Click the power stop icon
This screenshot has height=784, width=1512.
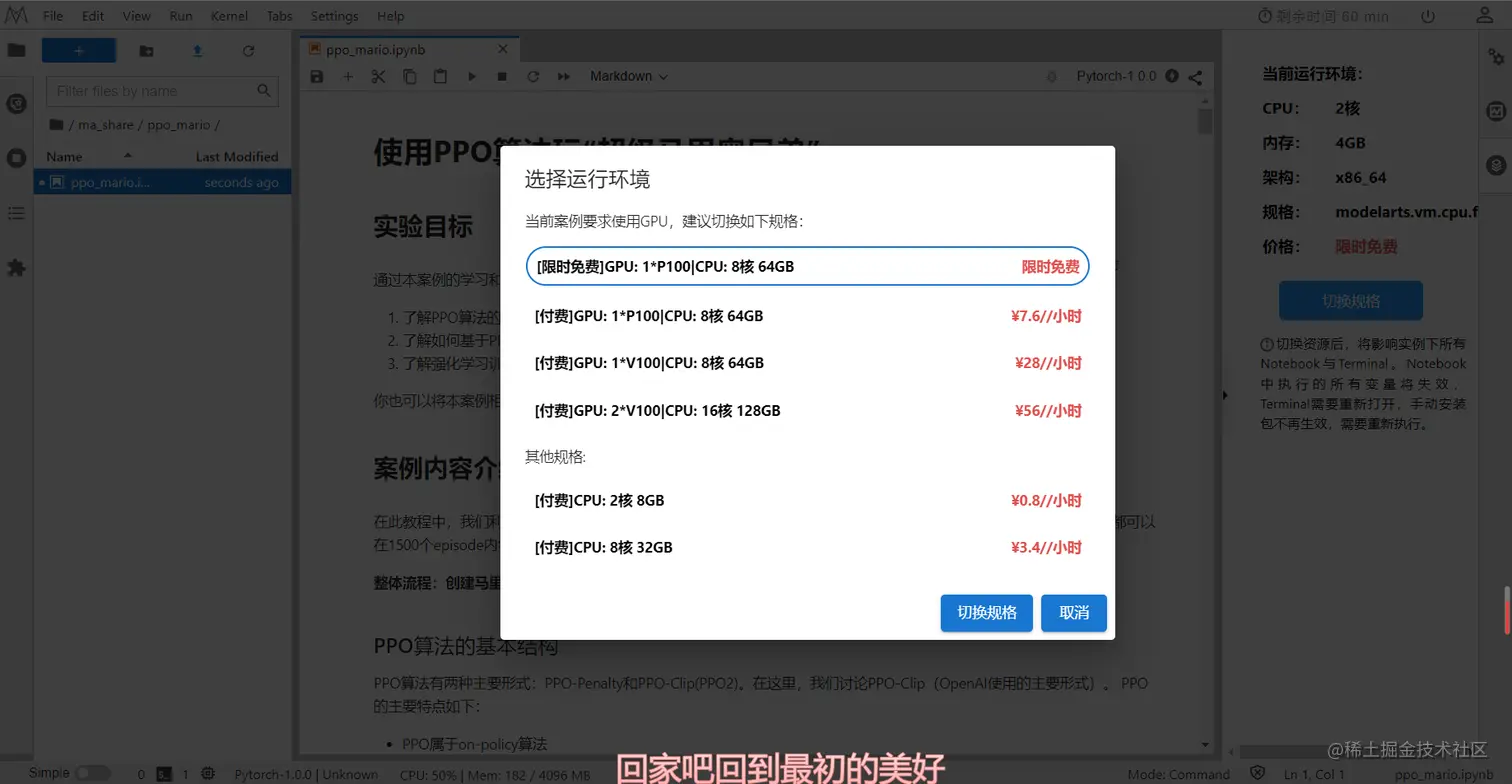tap(1428, 16)
